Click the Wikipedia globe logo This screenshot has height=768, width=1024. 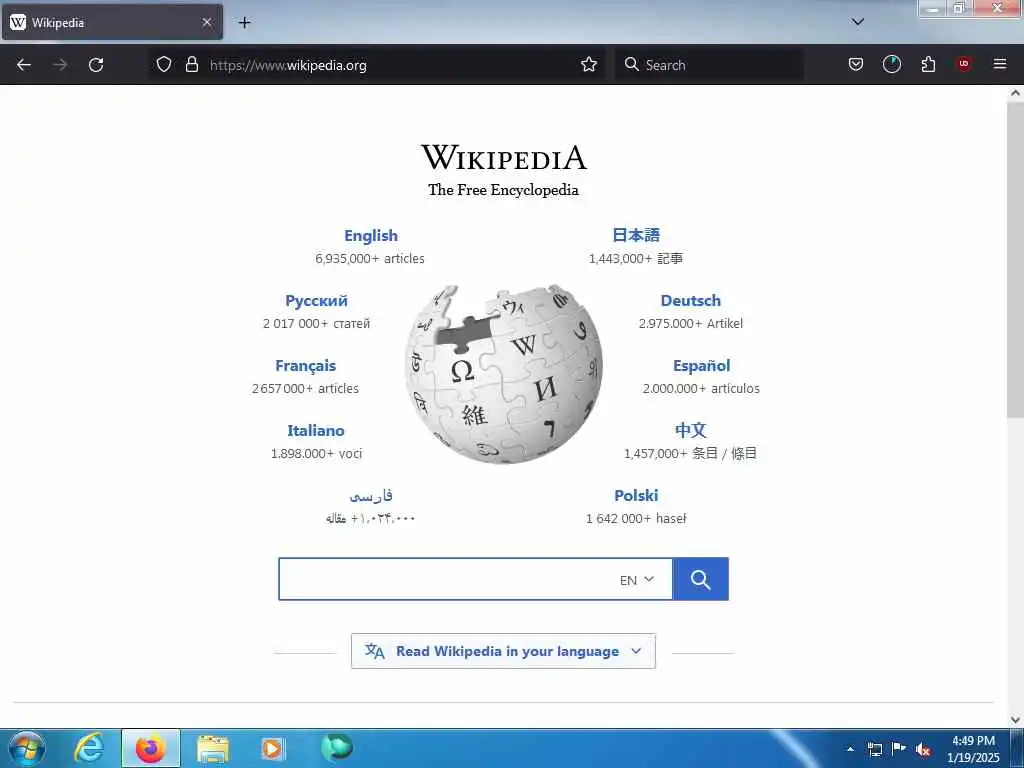click(504, 374)
